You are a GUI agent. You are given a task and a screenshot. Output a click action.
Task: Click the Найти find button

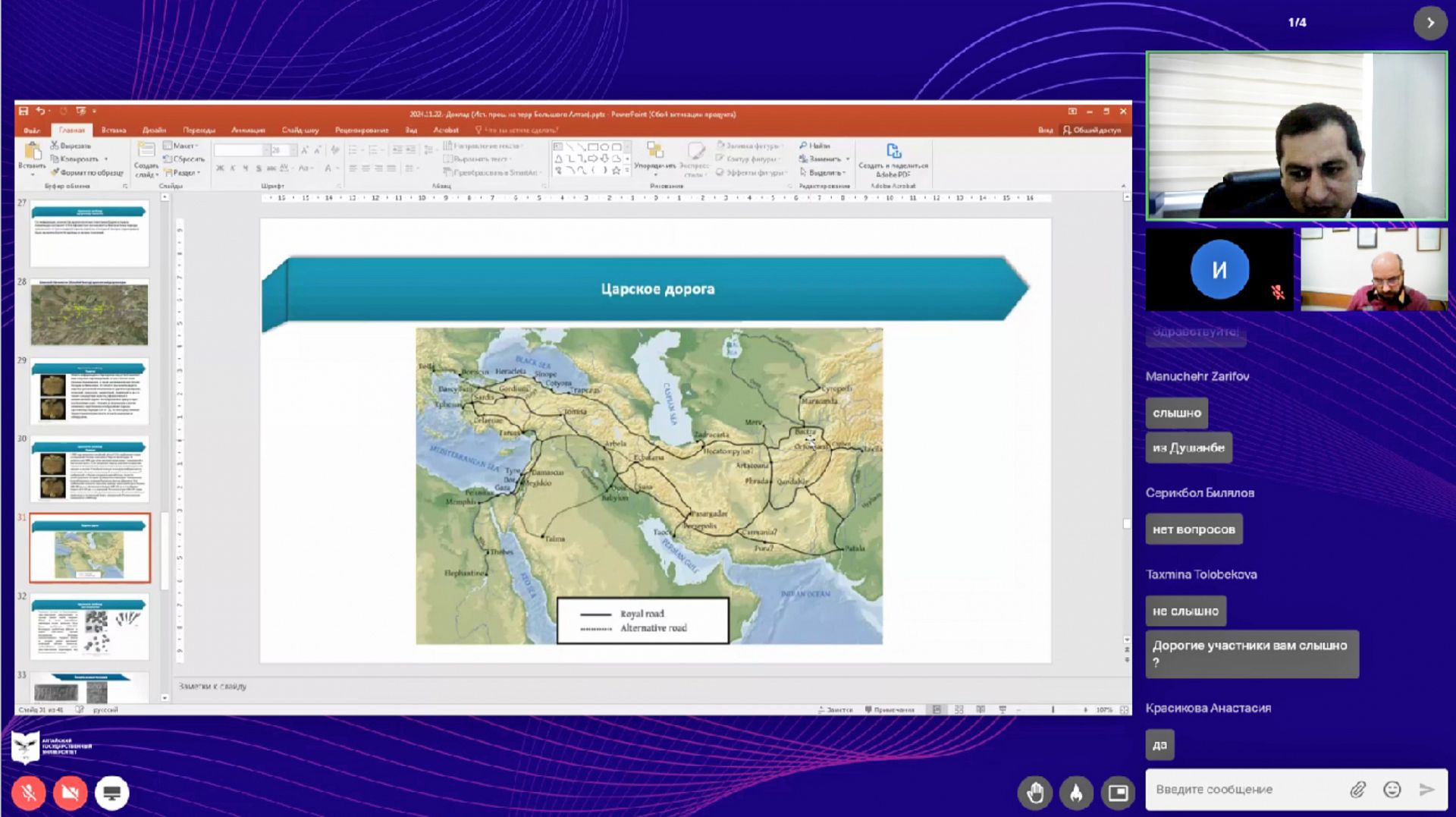[815, 146]
